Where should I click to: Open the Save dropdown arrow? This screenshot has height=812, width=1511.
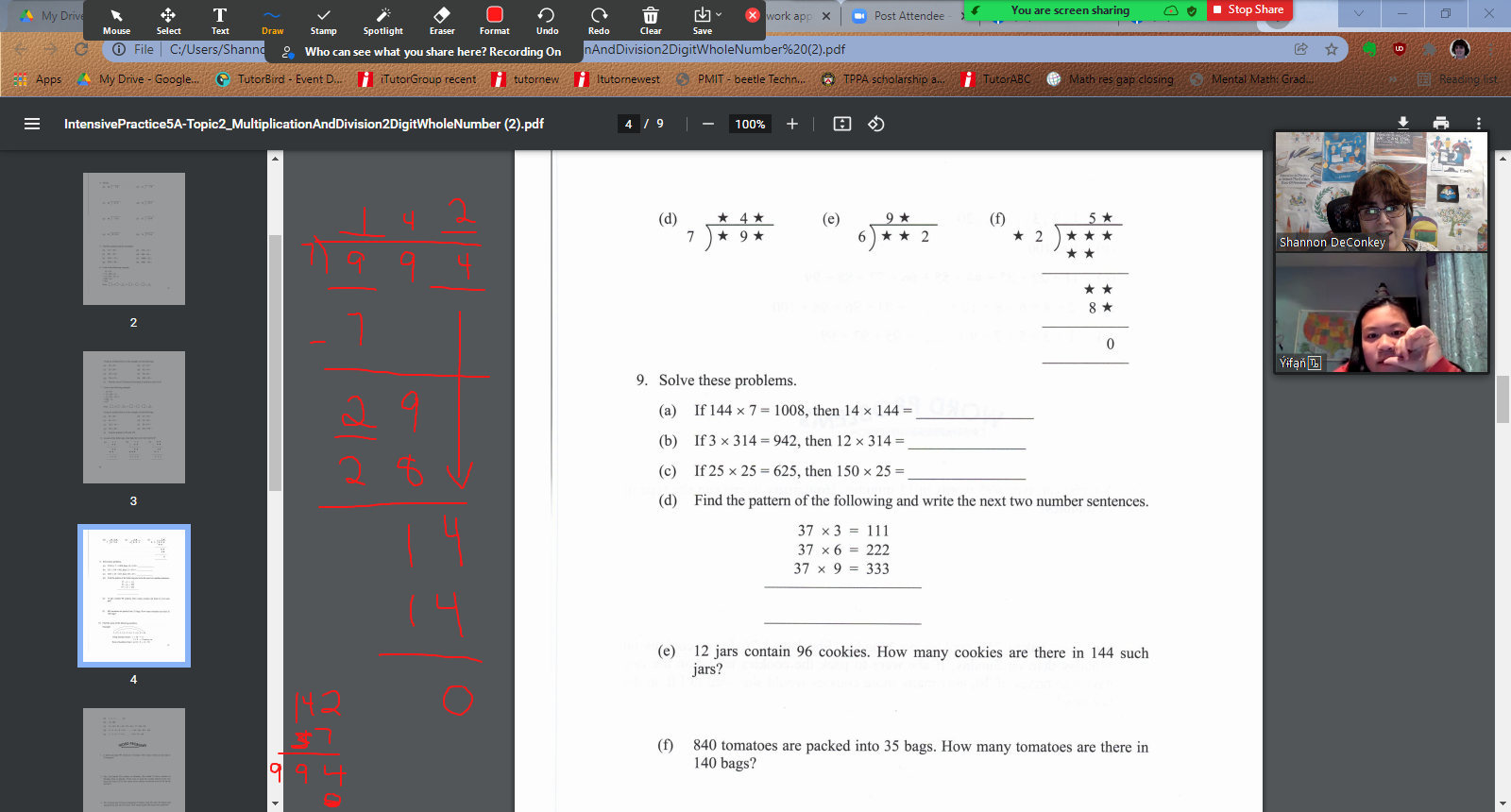tap(720, 14)
